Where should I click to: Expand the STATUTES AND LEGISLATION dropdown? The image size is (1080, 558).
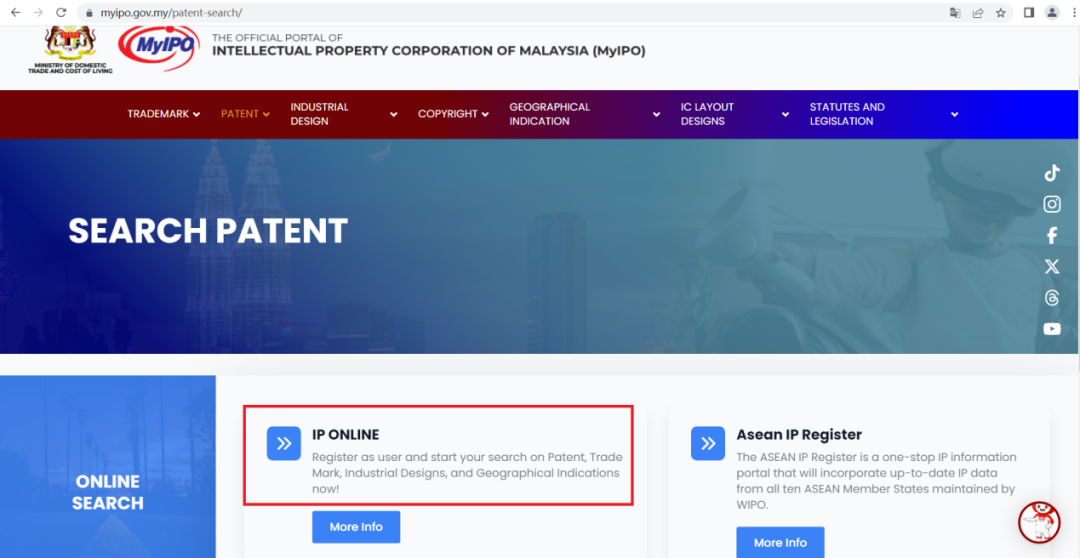pyautogui.click(x=884, y=114)
